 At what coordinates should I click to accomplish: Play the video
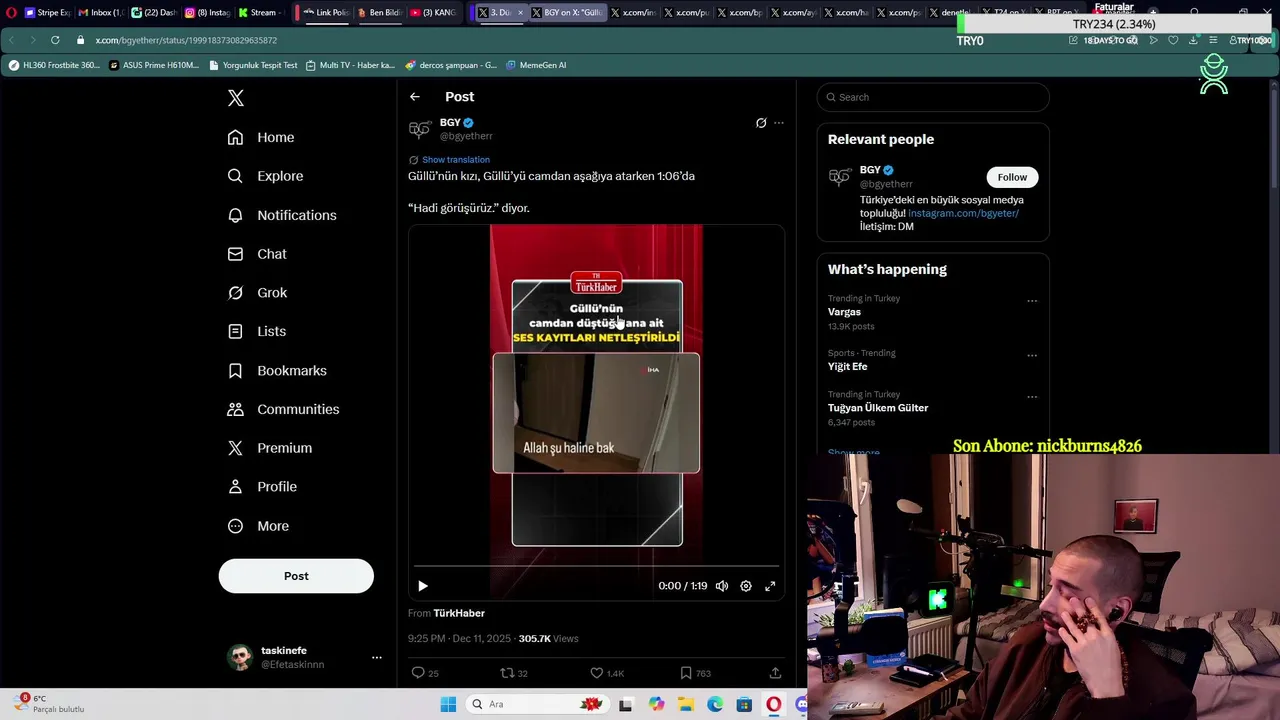(x=422, y=586)
